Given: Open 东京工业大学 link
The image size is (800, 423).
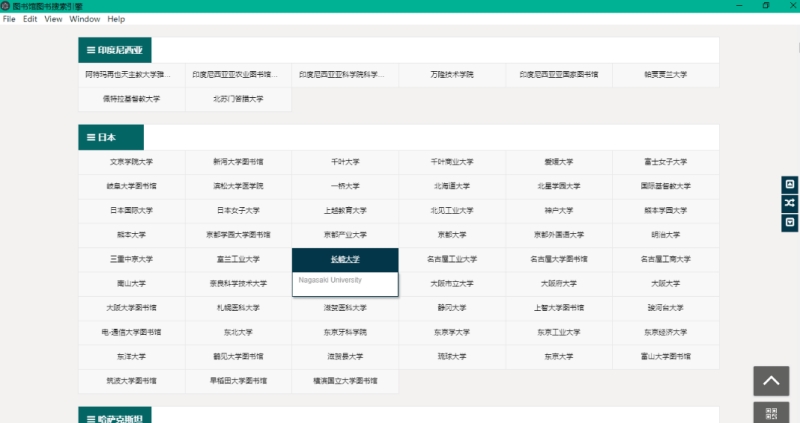Looking at the screenshot, I should [x=559, y=332].
